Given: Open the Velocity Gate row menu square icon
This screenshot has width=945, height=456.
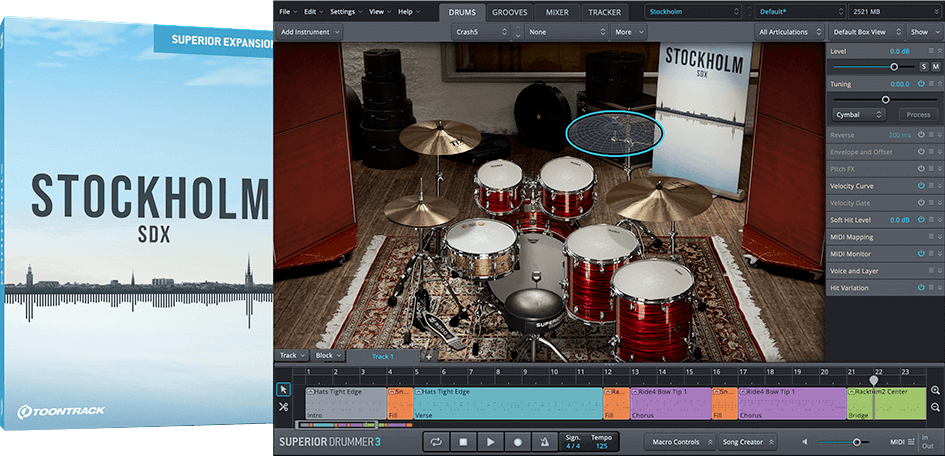Looking at the screenshot, I should coord(931,203).
